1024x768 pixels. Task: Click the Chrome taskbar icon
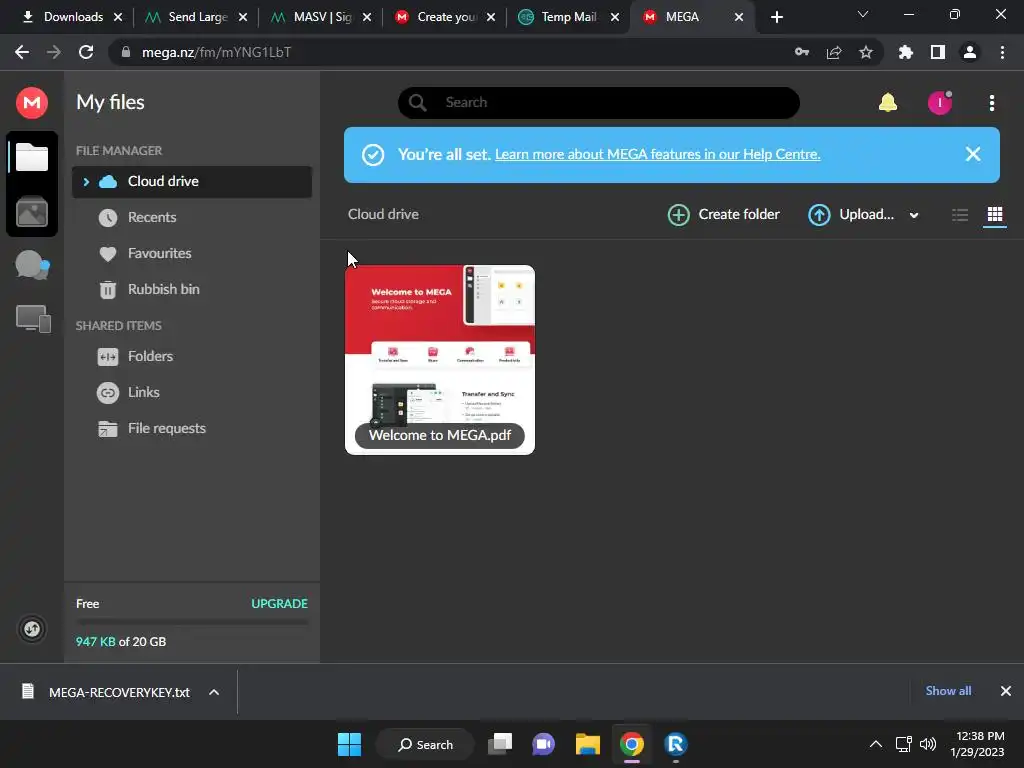coord(632,744)
